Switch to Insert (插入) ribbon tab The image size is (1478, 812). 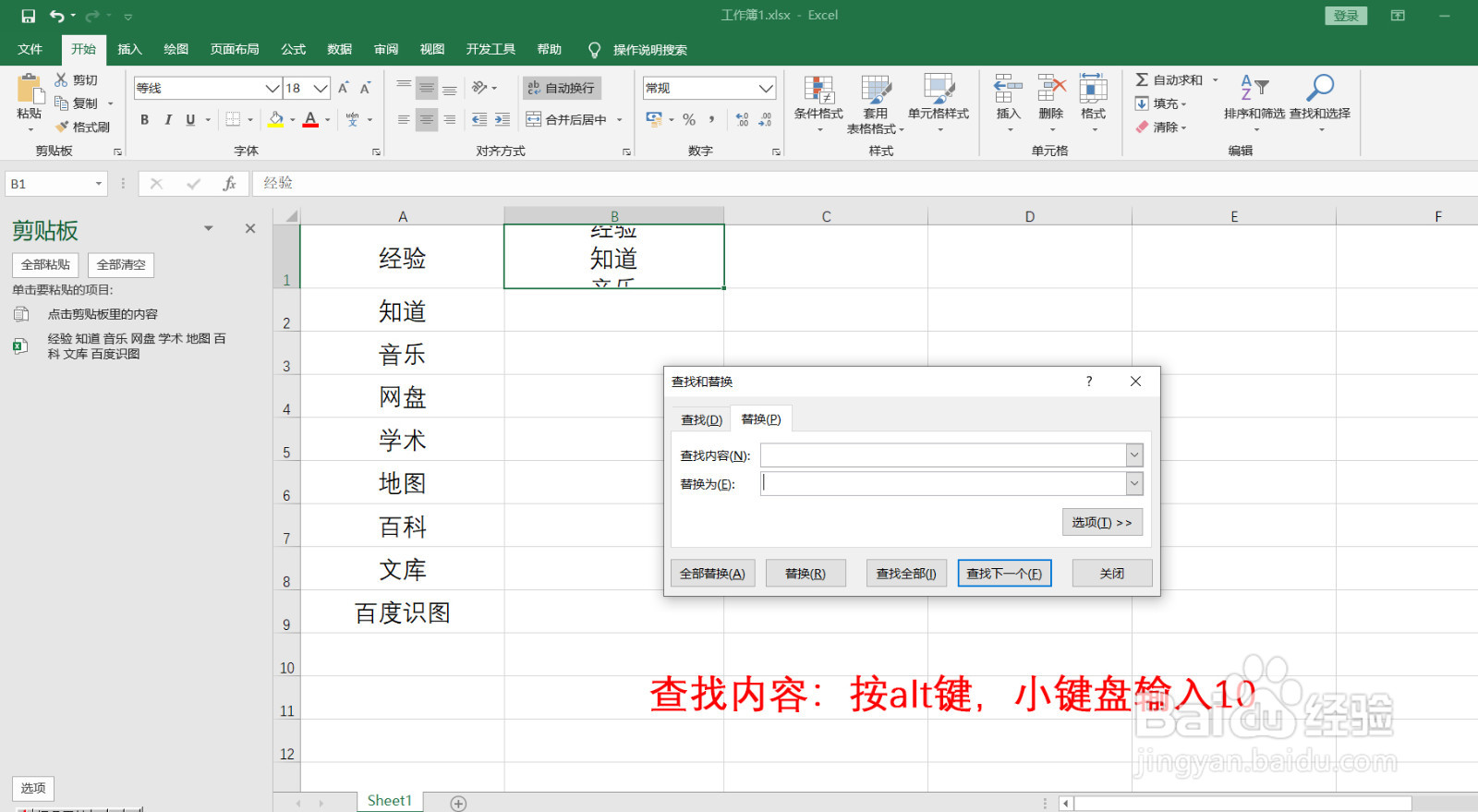[129, 50]
